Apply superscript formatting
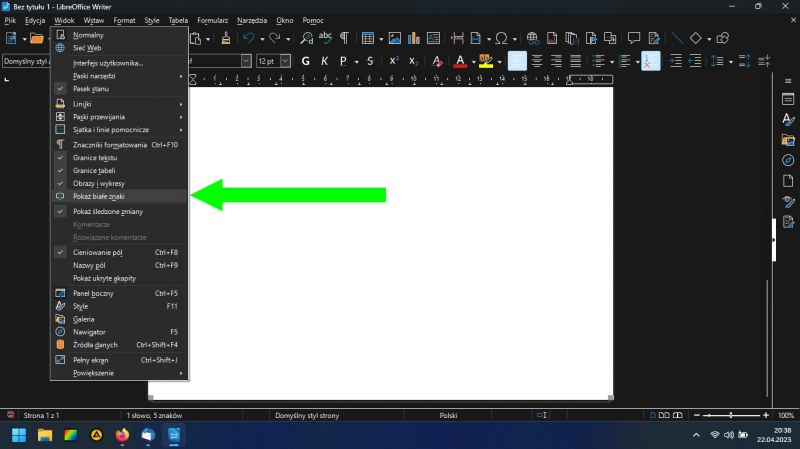The width and height of the screenshot is (800, 449). pos(394,61)
